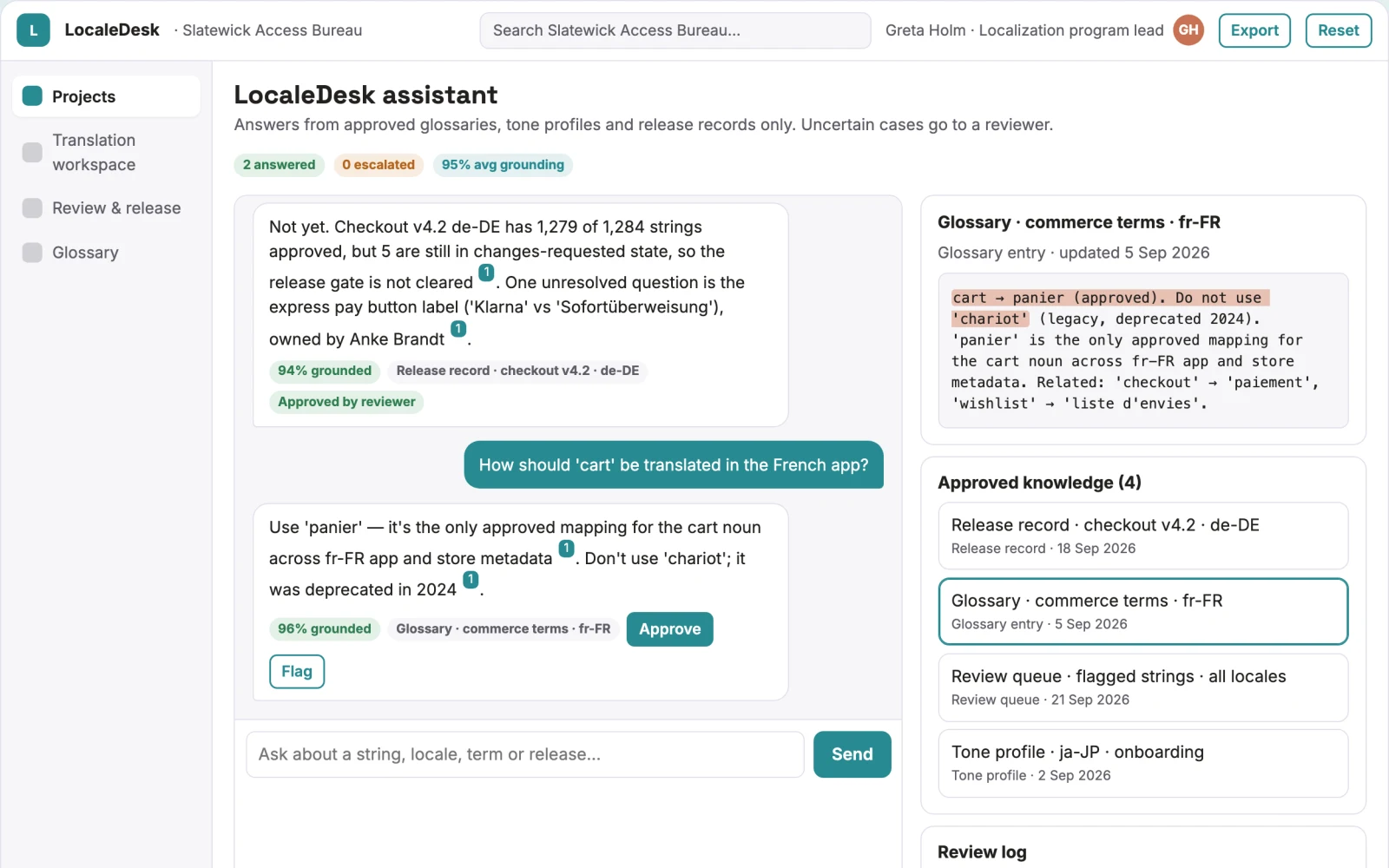1389x868 pixels.
Task: Click the highlighted 'cart → panier (approved)' text
Action: (1109, 308)
